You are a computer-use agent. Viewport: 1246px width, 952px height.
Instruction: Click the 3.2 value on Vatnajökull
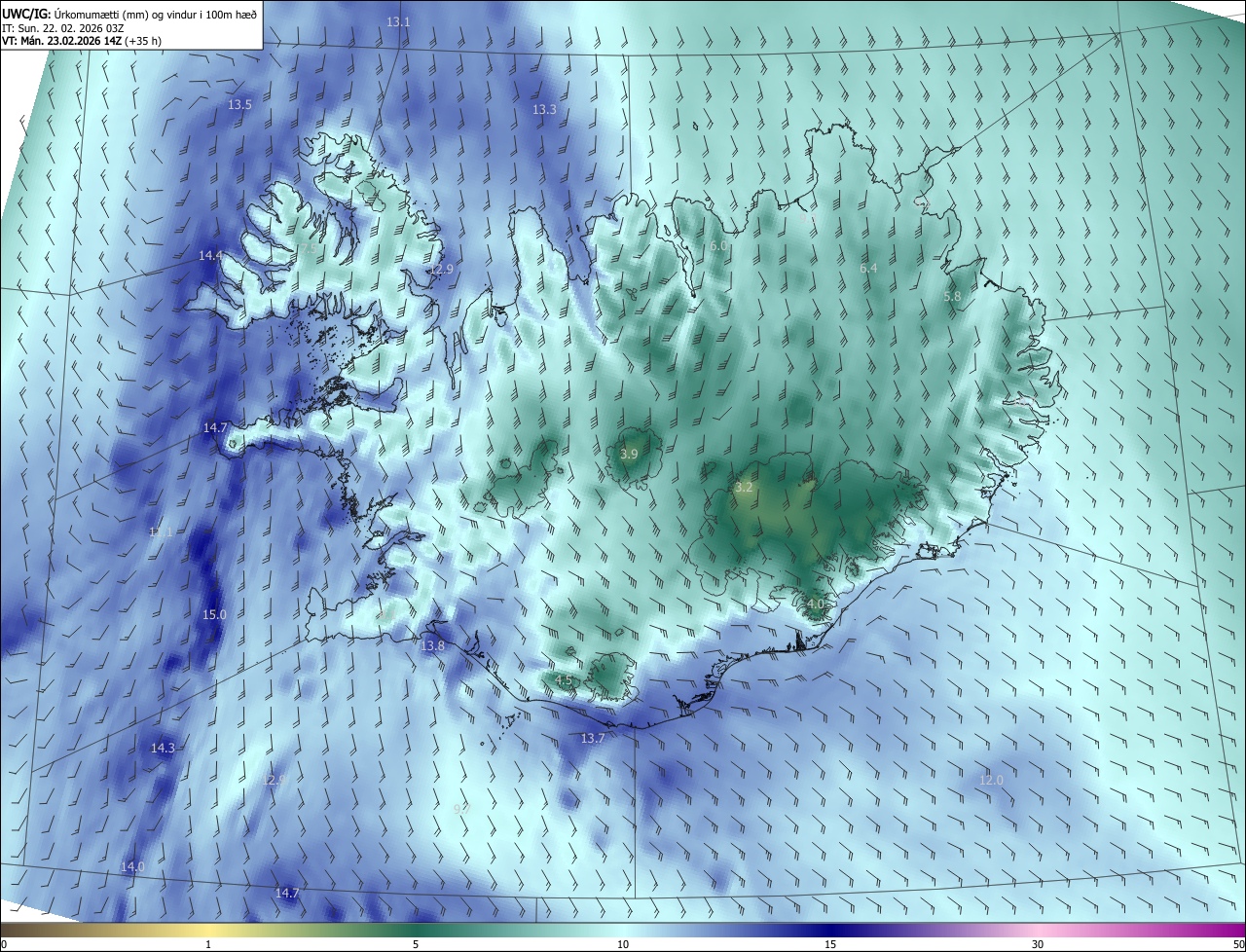point(744,487)
